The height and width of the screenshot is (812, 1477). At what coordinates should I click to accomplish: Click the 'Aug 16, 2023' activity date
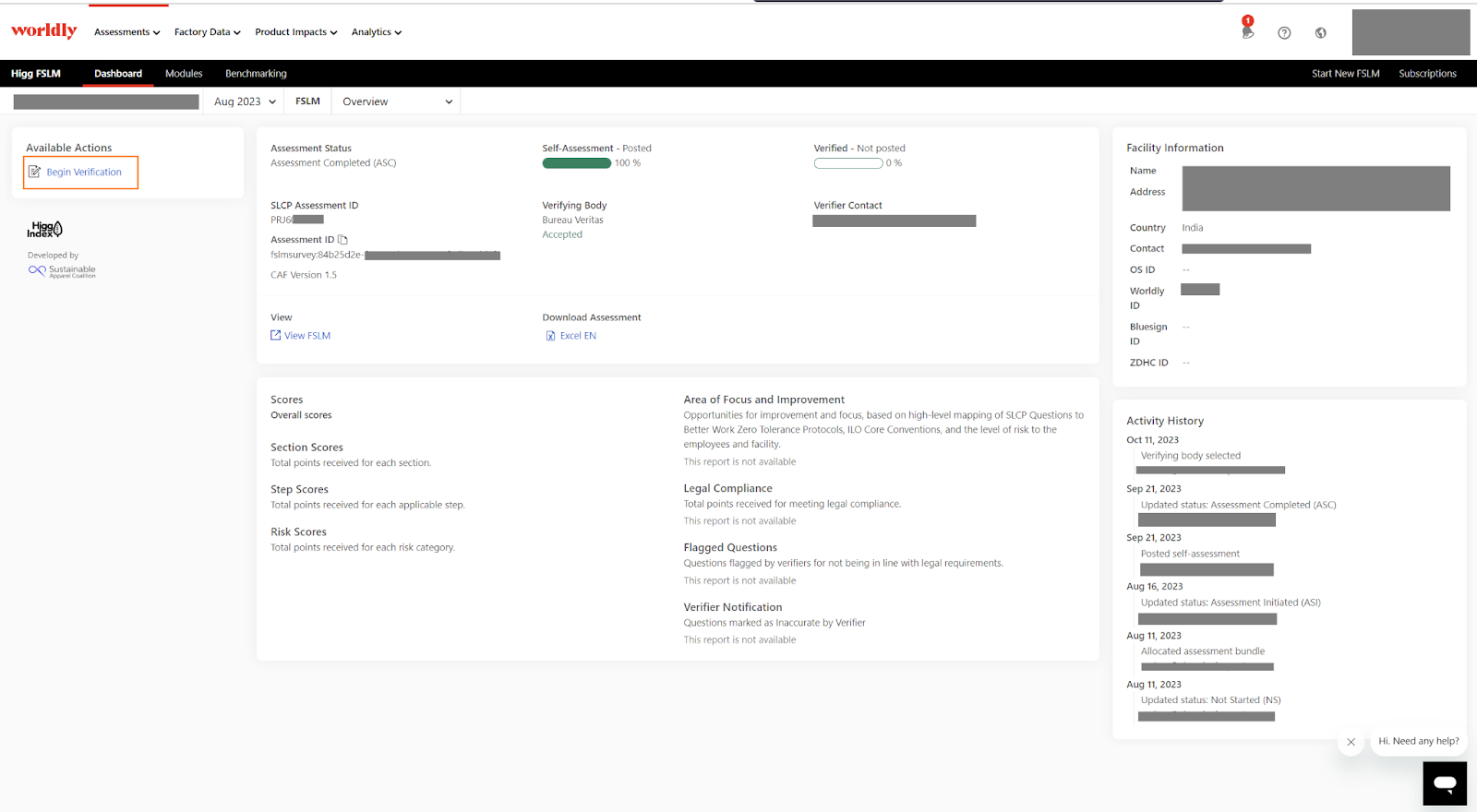point(1154,587)
